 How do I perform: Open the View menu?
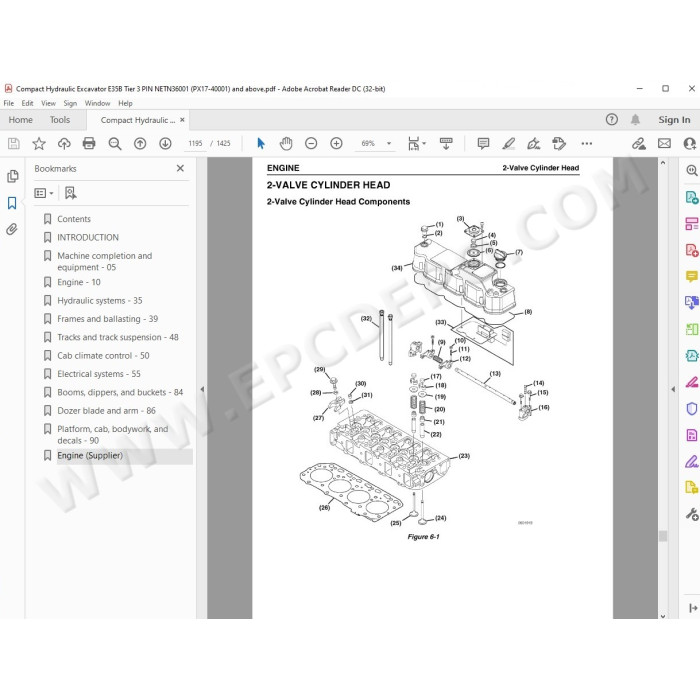pos(48,103)
